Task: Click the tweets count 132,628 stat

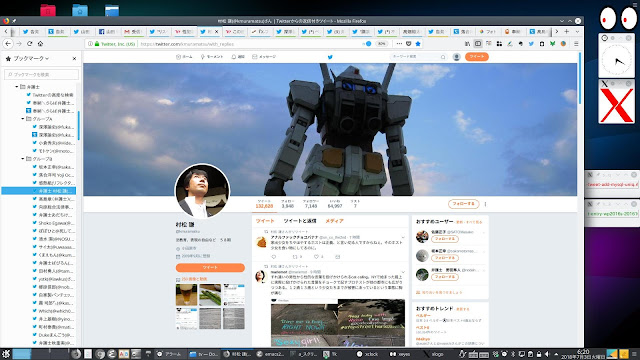Action: 264,204
